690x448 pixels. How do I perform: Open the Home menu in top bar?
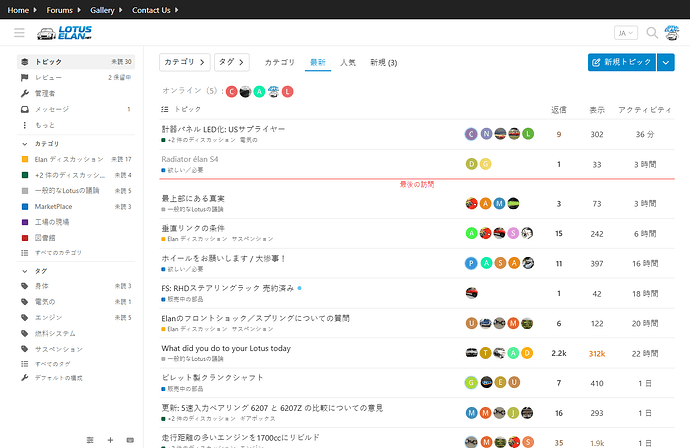point(22,10)
